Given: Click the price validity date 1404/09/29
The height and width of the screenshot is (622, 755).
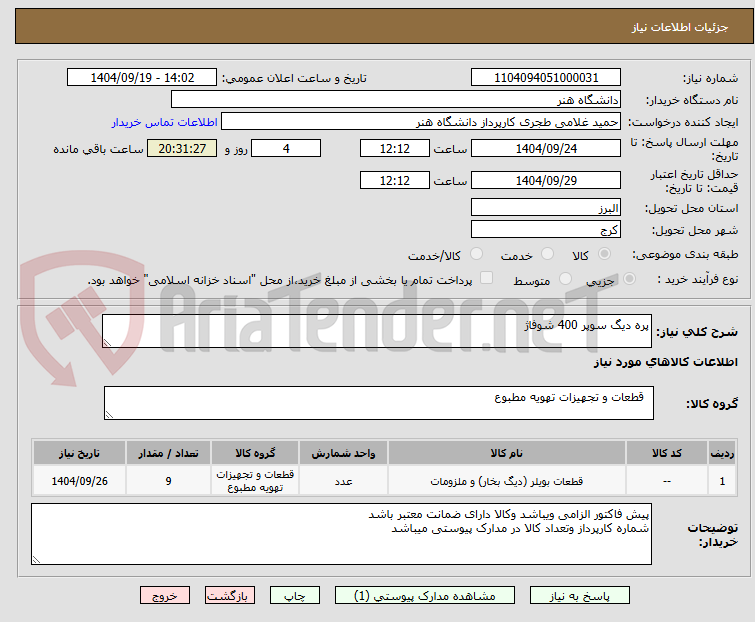Looking at the screenshot, I should click(x=546, y=181).
